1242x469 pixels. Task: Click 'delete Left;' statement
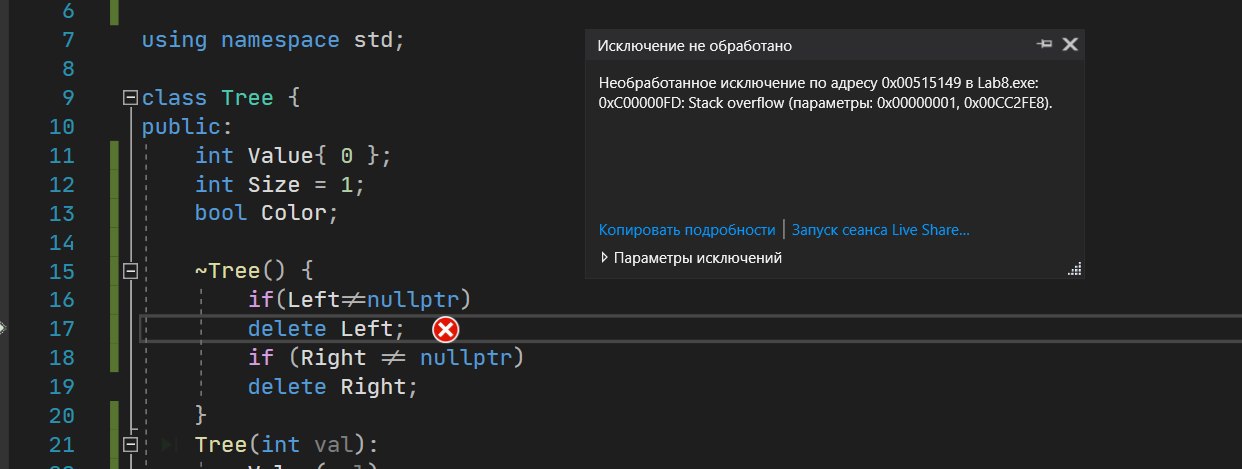[327, 329]
